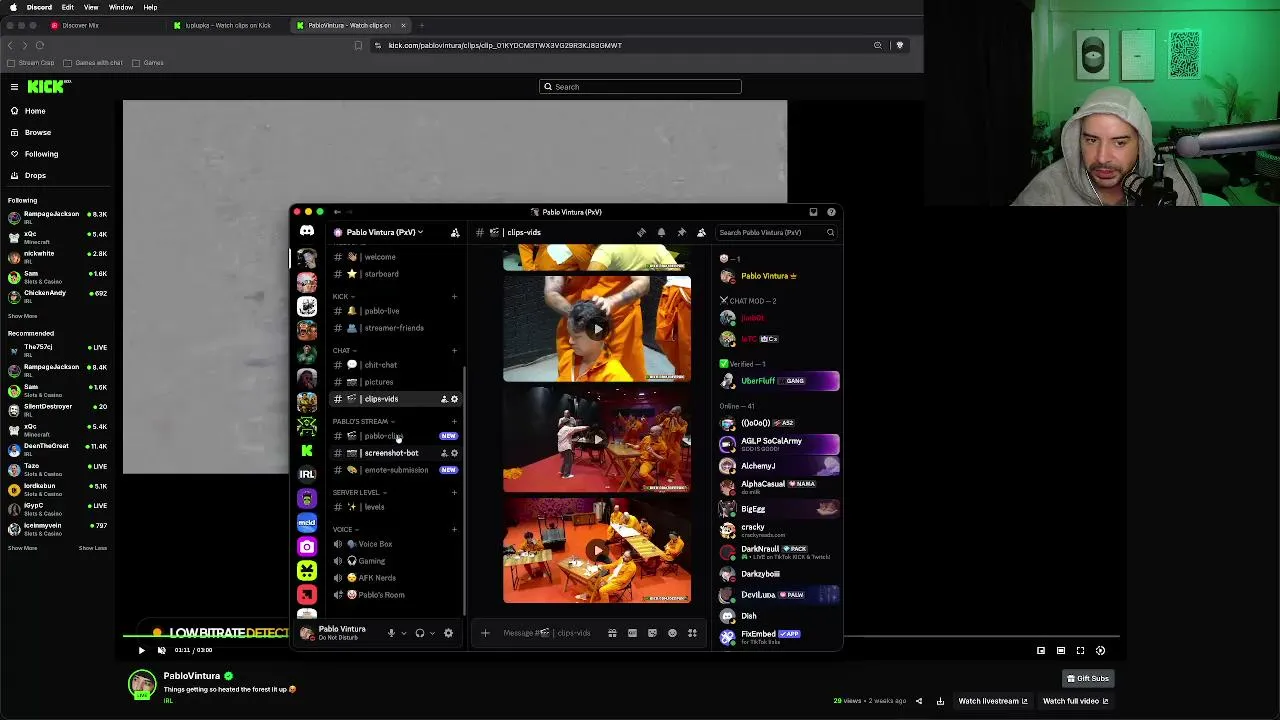Create invite for clips-vids channel
This screenshot has width=1280, height=720.
tap(444, 399)
